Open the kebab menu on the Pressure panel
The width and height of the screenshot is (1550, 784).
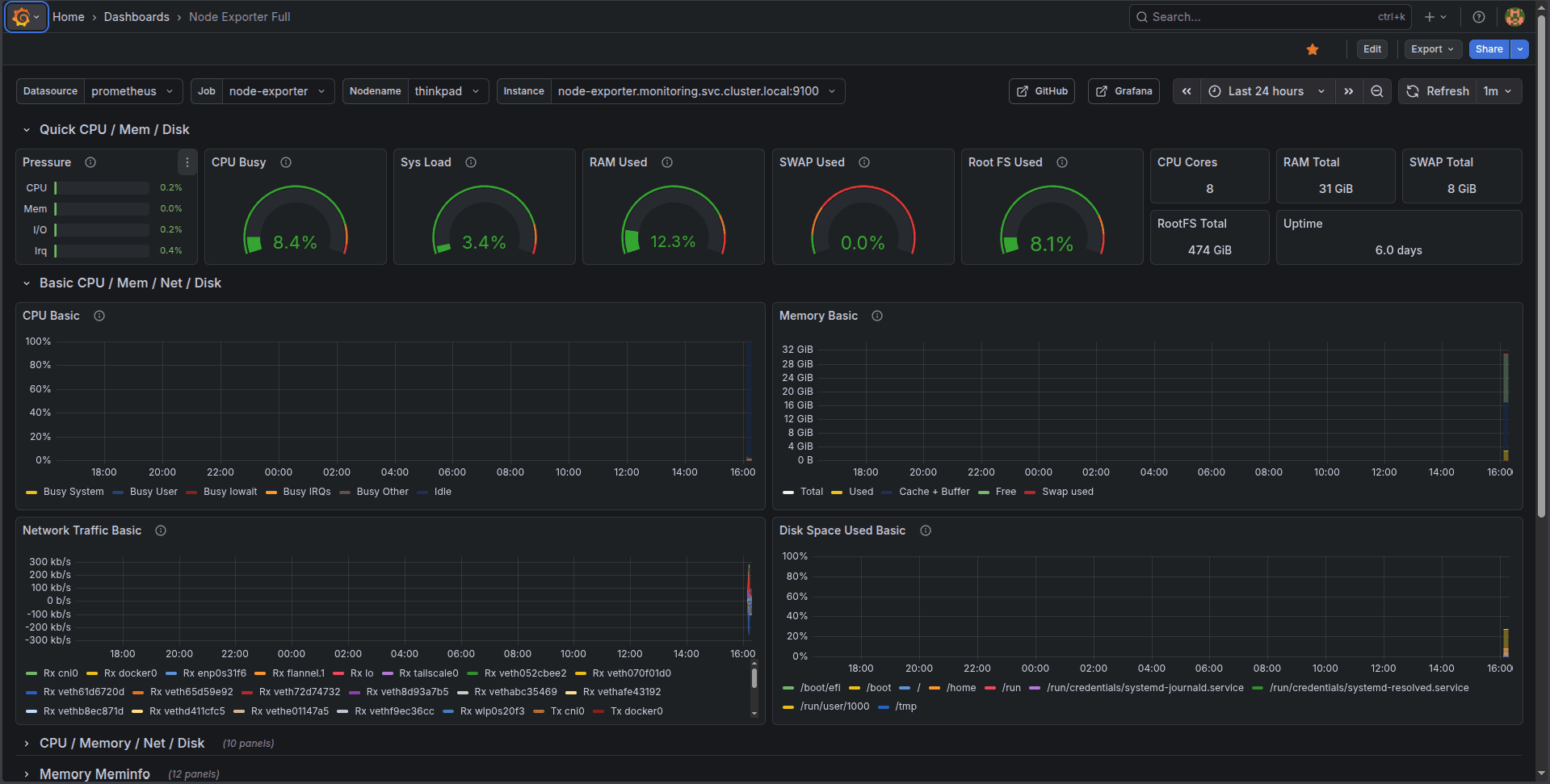click(187, 161)
